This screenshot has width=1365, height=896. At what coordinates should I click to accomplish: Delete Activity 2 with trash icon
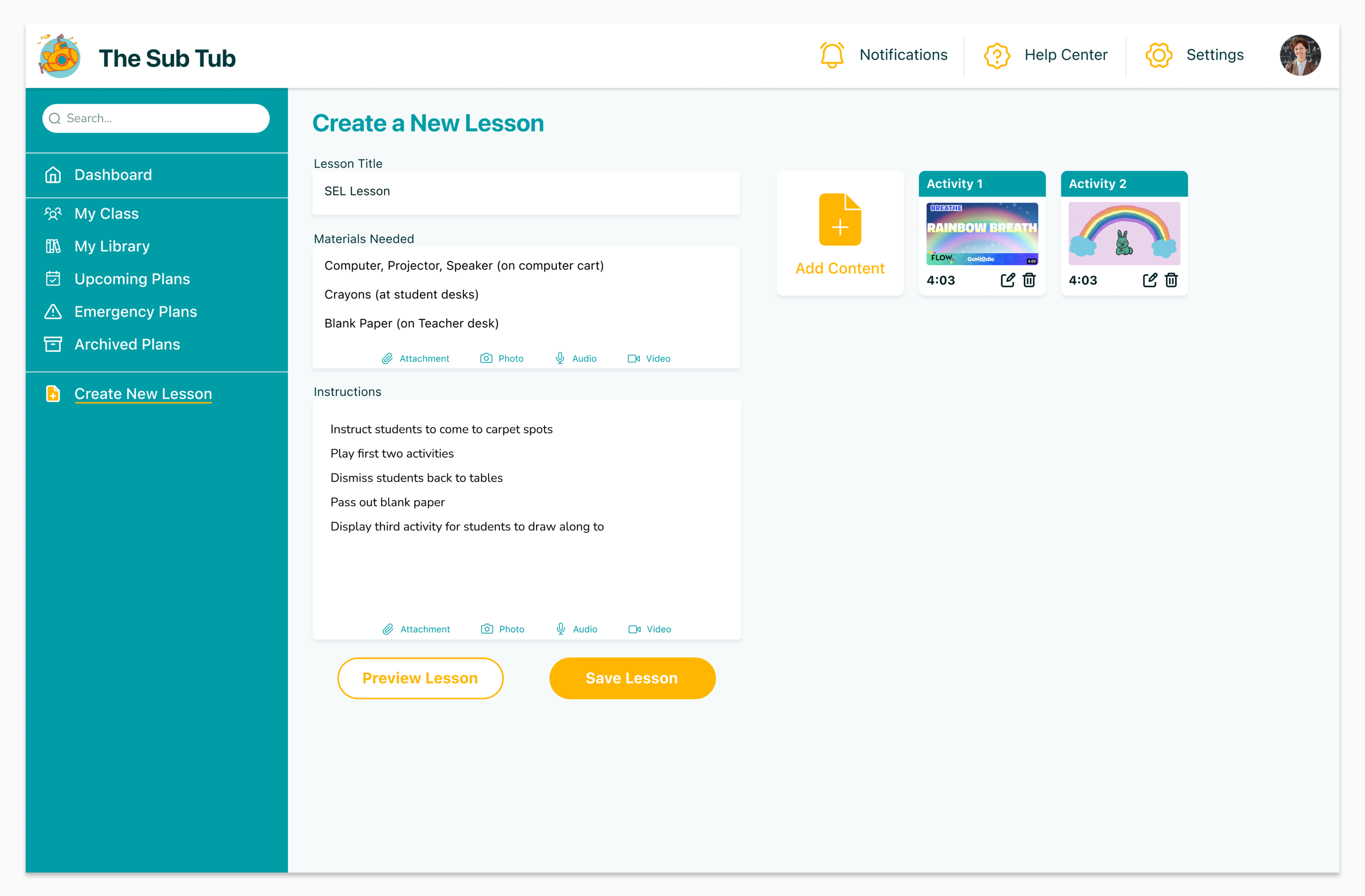click(x=1171, y=280)
